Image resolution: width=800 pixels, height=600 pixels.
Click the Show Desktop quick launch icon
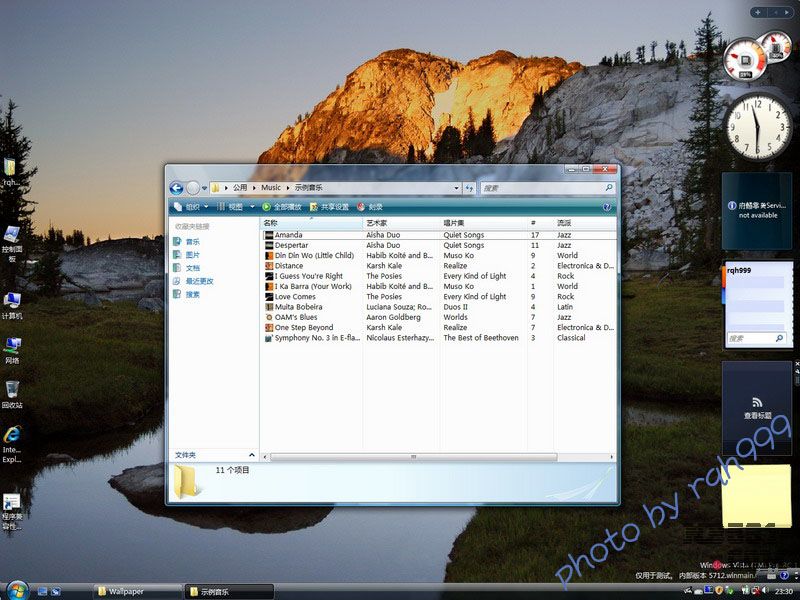click(42, 591)
